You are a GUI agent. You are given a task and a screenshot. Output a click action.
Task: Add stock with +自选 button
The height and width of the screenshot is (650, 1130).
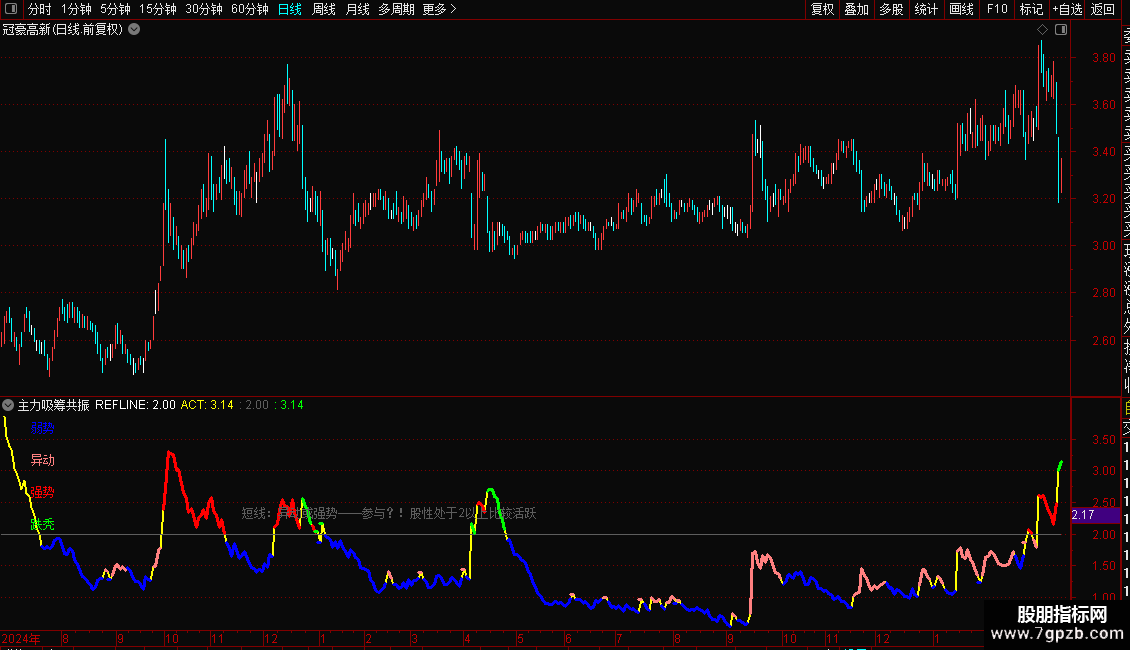(x=1067, y=9)
